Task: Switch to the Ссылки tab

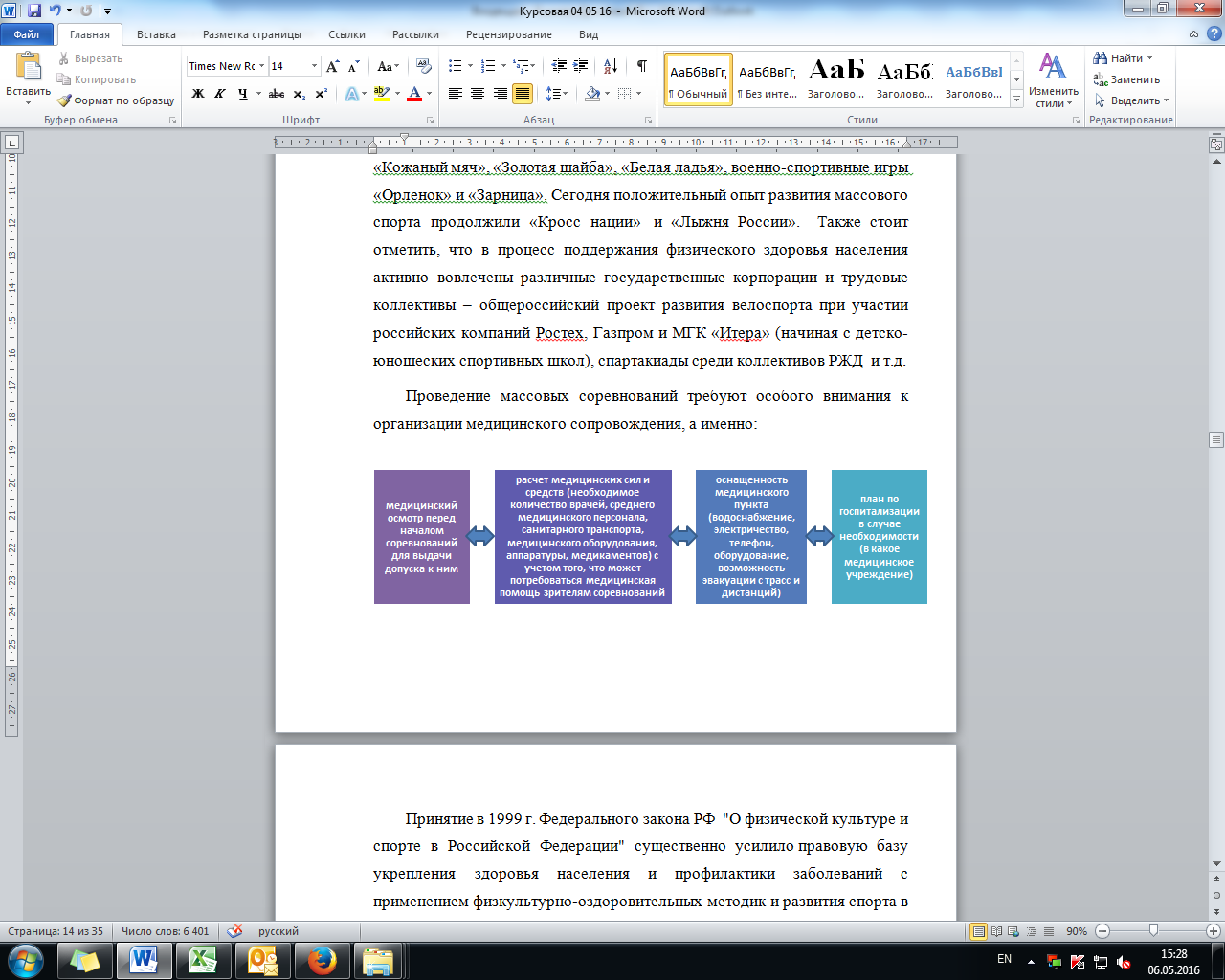Action: 346,34
